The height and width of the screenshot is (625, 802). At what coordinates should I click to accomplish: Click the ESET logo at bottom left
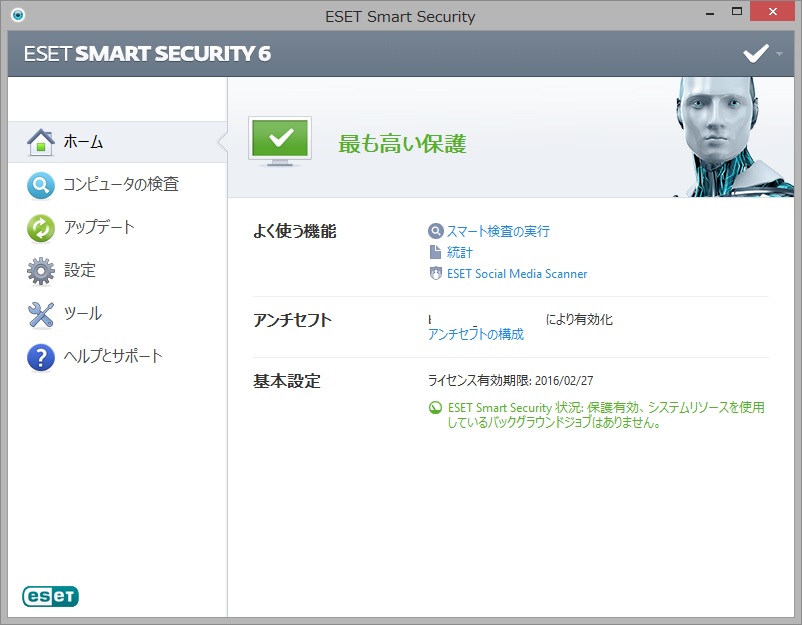(50, 596)
